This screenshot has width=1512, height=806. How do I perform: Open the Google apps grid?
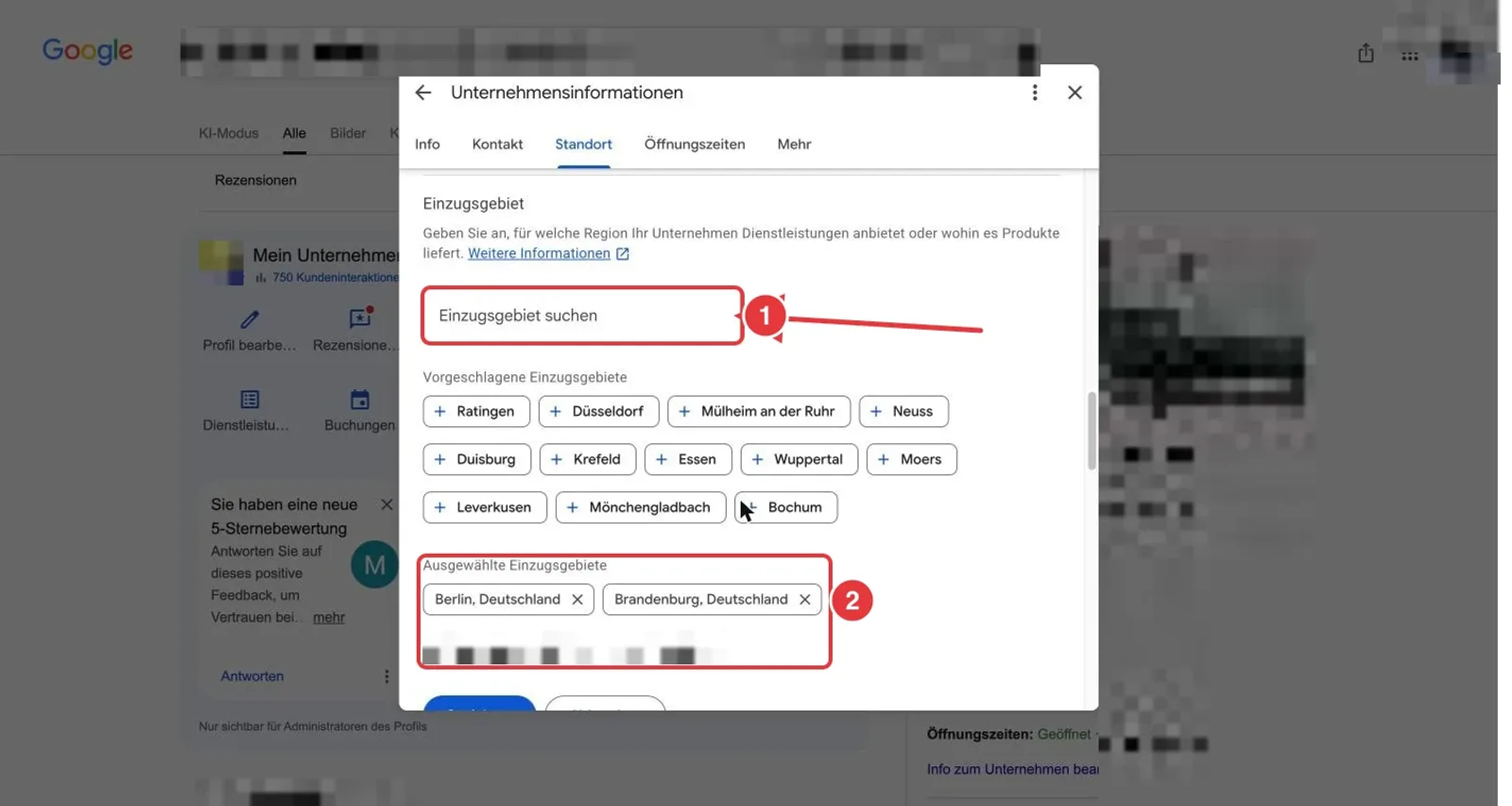pos(1410,56)
